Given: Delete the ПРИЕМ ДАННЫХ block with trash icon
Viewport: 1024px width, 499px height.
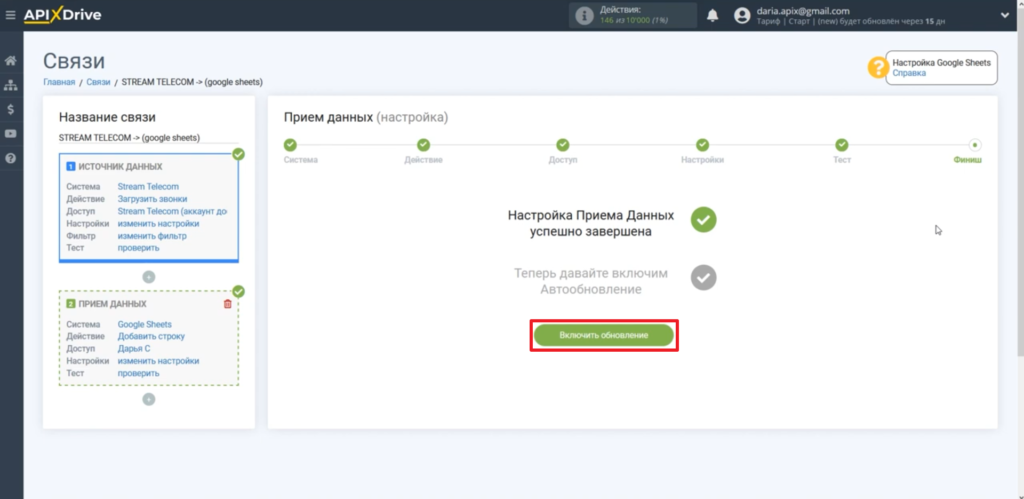Looking at the screenshot, I should pos(227,304).
